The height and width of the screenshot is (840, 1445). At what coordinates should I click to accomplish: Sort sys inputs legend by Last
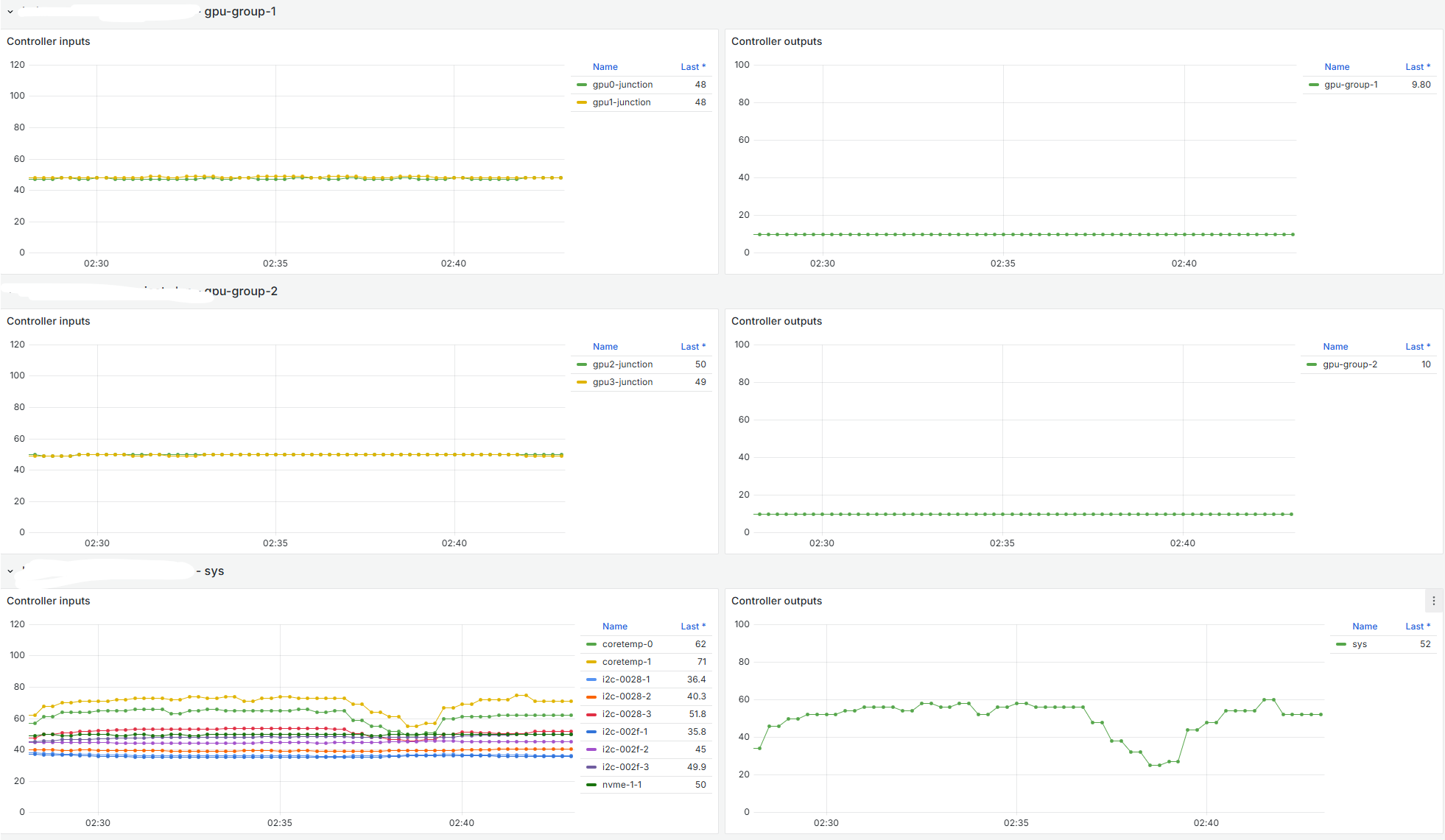[693, 627]
